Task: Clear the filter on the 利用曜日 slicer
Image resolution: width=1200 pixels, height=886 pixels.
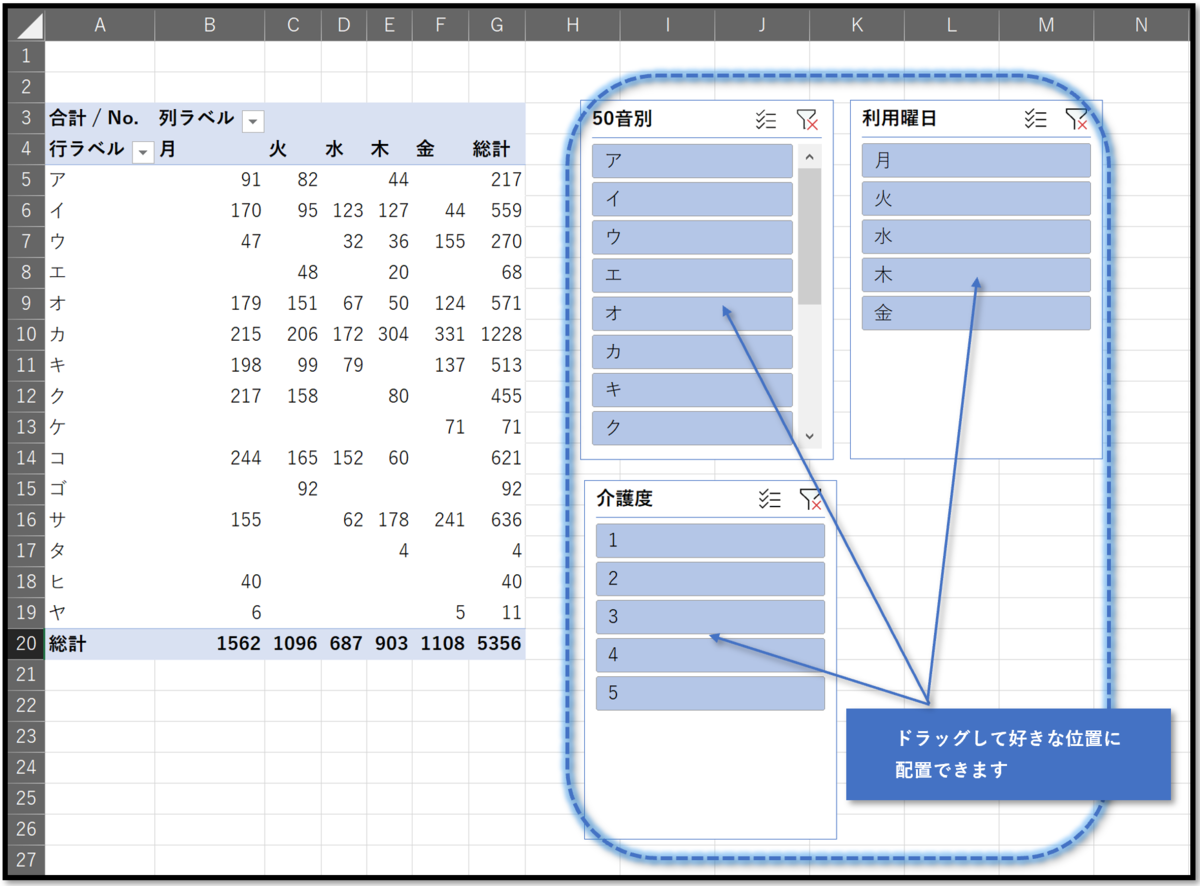Action: coord(1078,118)
